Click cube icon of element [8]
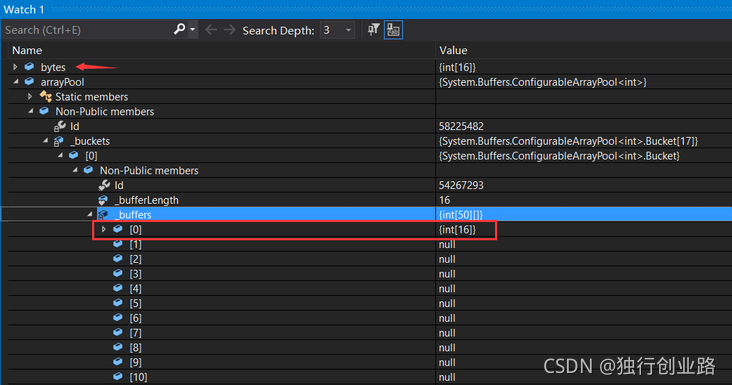The width and height of the screenshot is (732, 385). (x=118, y=347)
